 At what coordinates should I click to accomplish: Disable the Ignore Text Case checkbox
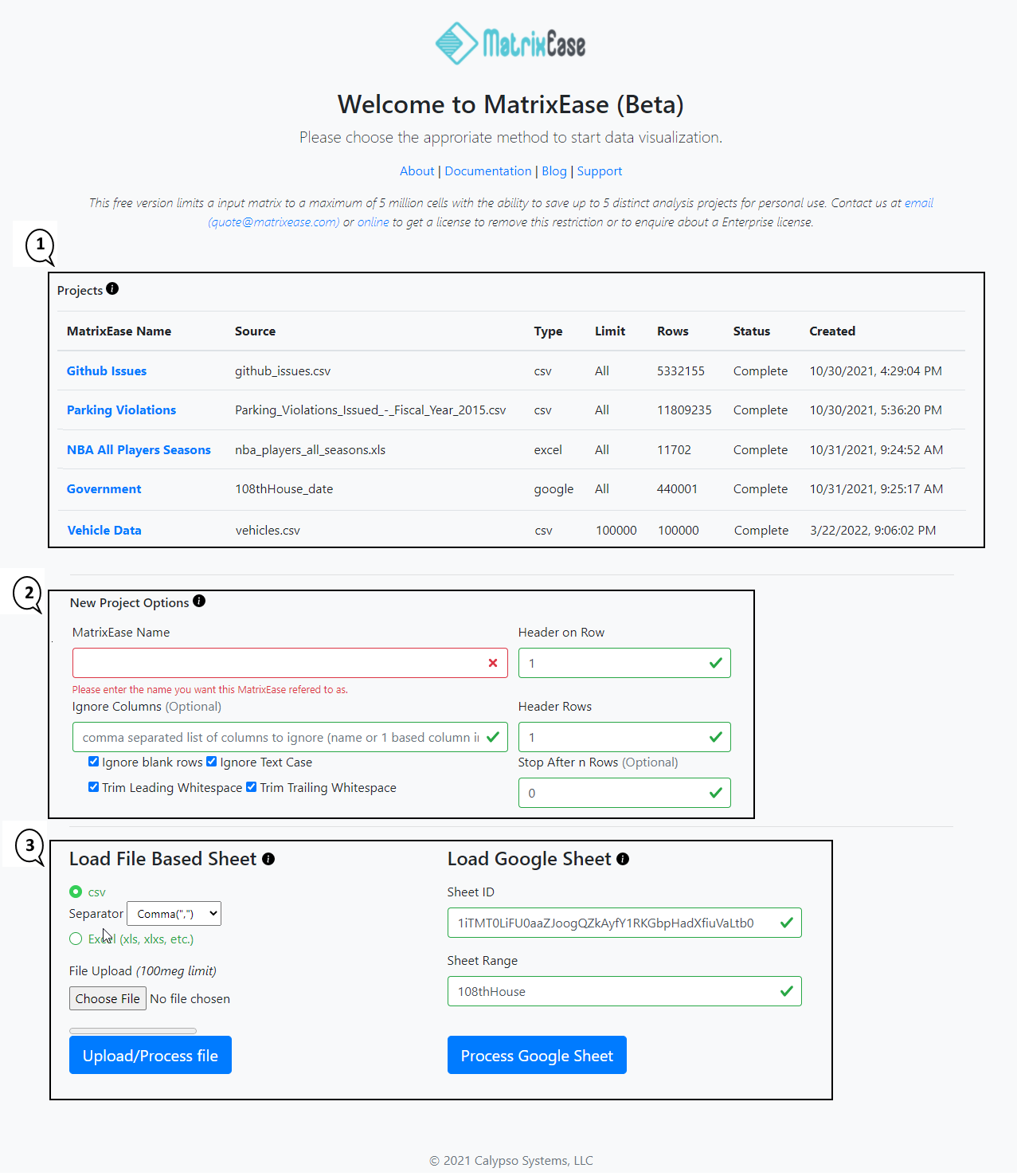point(212,762)
